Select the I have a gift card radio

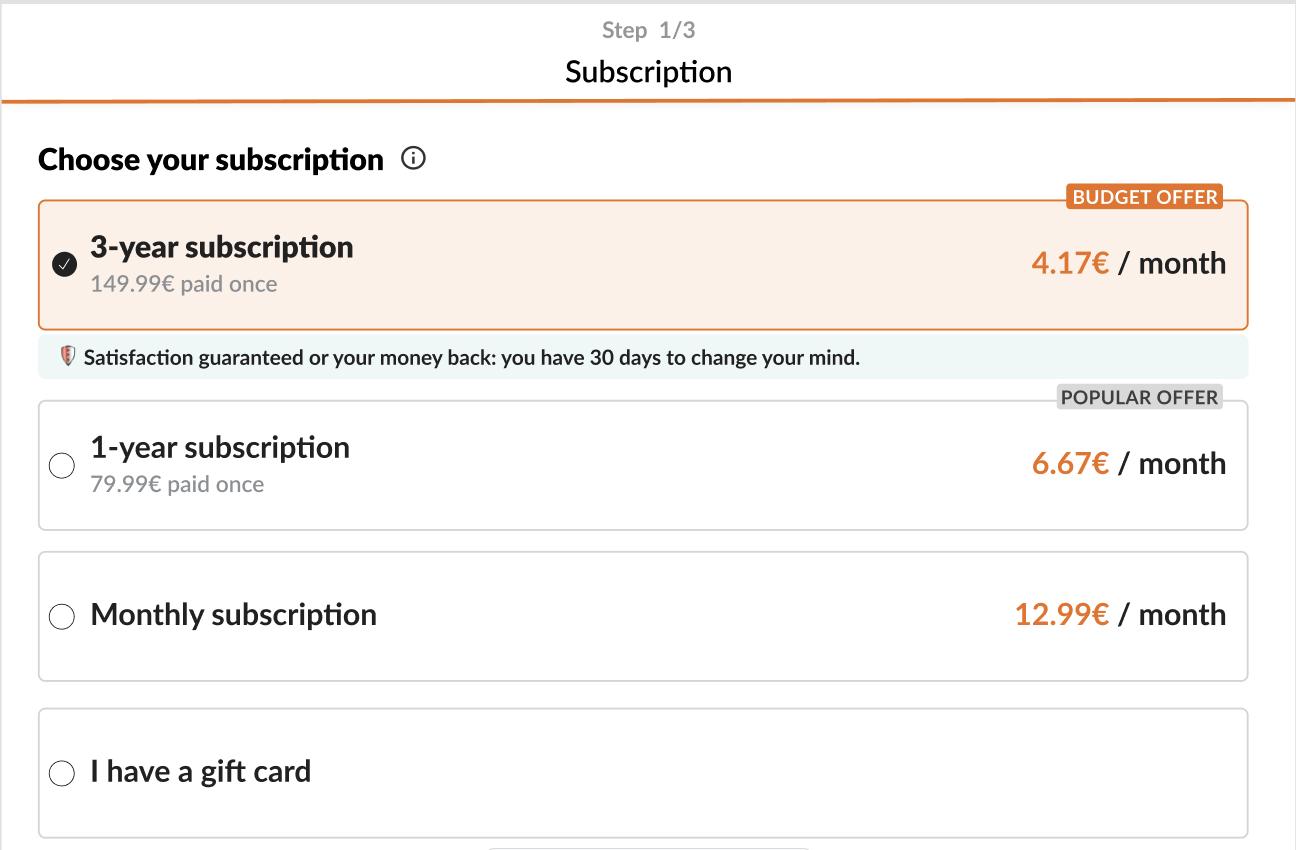pyautogui.click(x=62, y=774)
